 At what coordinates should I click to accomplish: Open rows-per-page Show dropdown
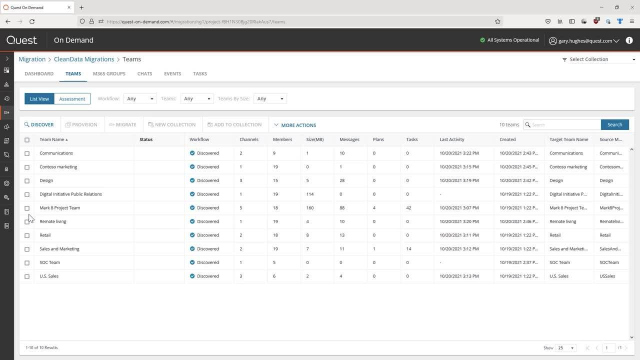click(x=566, y=348)
